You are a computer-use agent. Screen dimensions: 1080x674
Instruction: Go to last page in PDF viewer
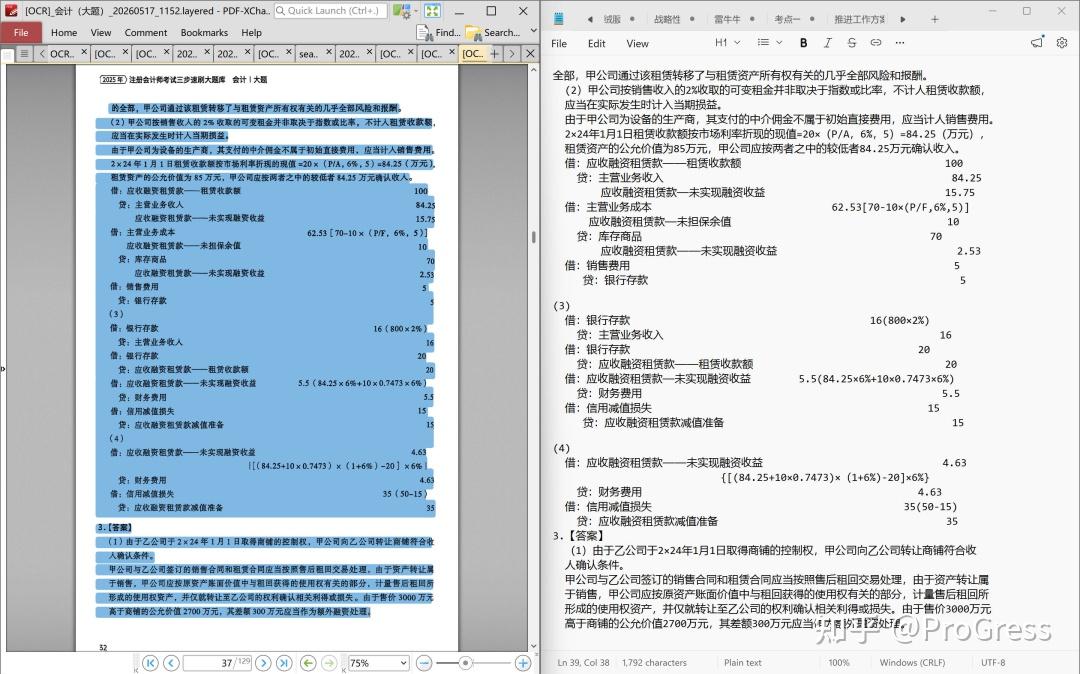(283, 663)
